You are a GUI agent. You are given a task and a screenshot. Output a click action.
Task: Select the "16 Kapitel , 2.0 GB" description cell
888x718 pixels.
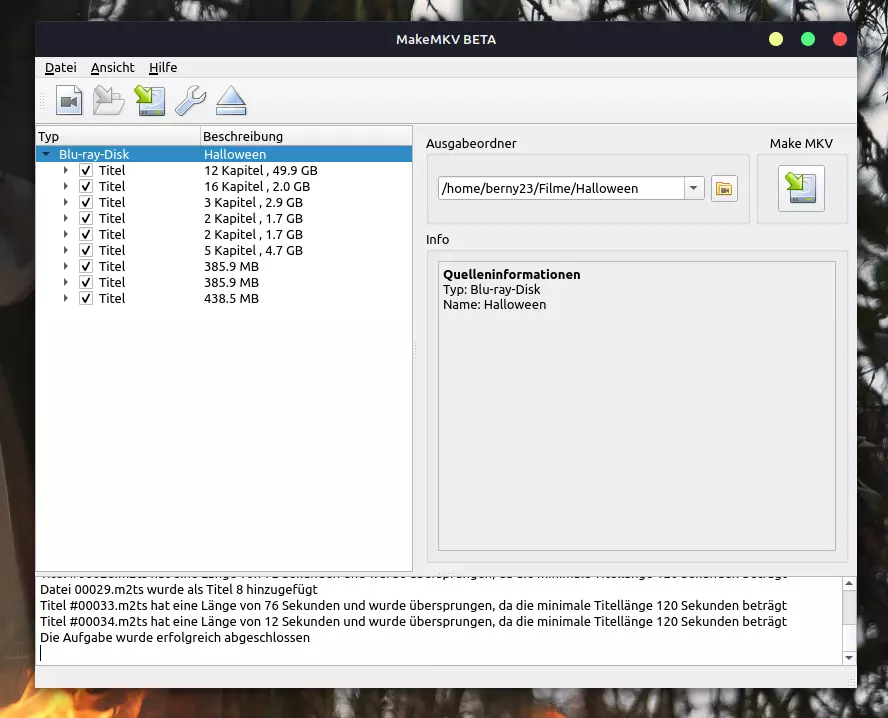point(257,186)
